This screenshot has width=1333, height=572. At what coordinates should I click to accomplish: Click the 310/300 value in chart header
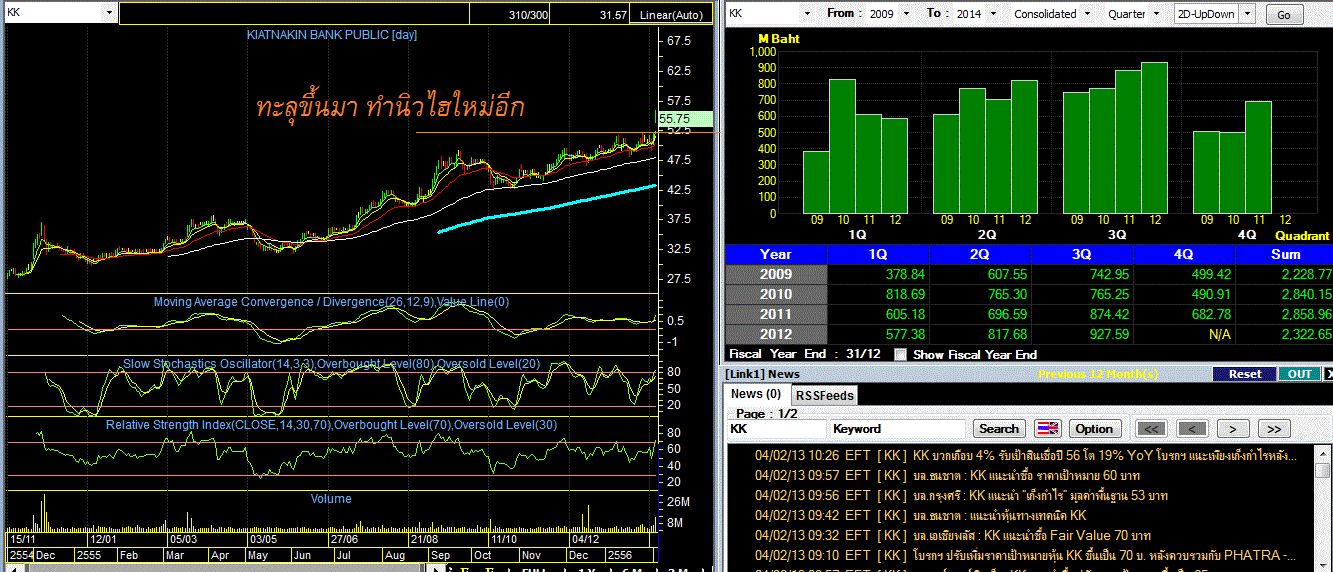pos(528,15)
